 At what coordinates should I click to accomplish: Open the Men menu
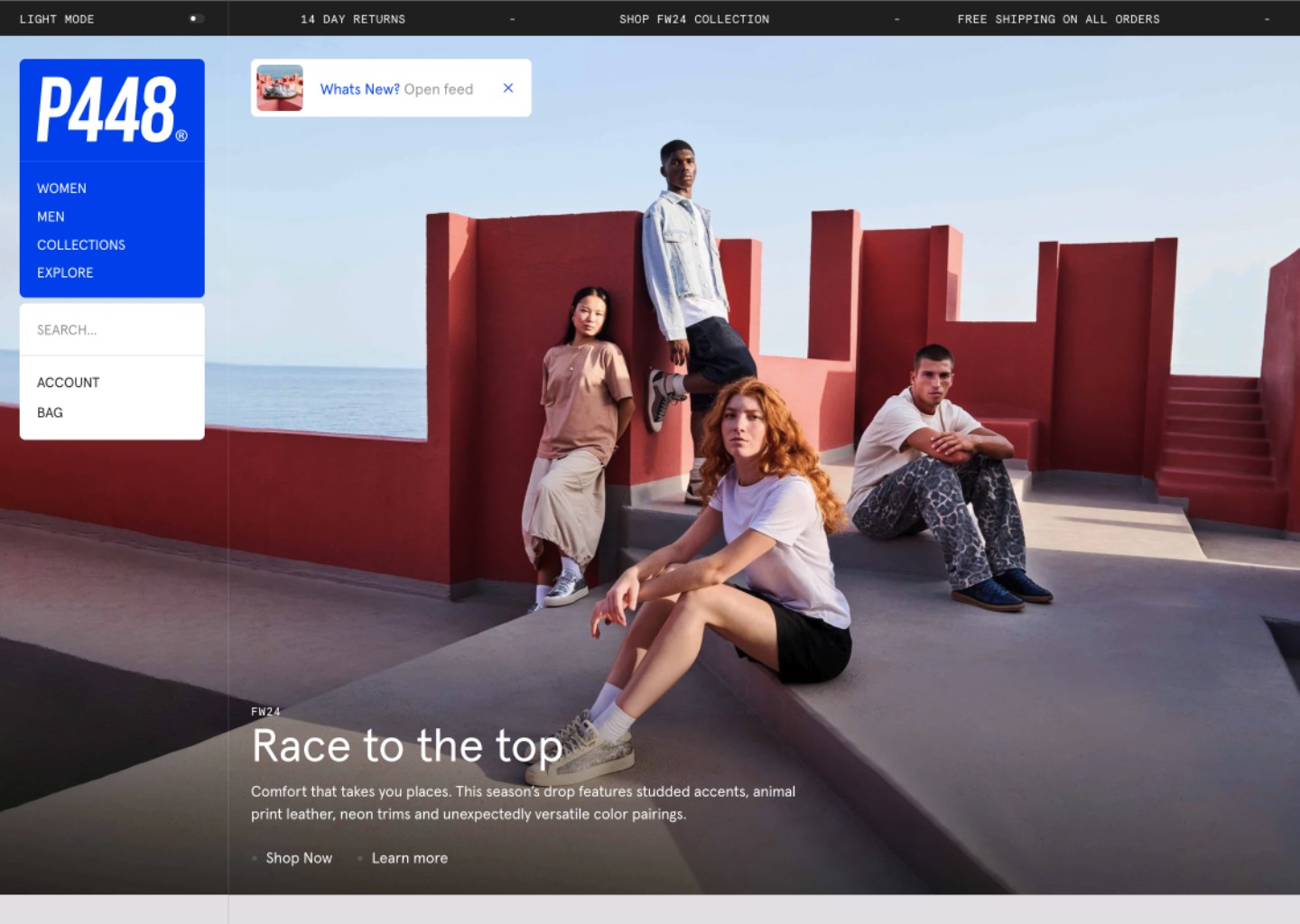point(51,217)
